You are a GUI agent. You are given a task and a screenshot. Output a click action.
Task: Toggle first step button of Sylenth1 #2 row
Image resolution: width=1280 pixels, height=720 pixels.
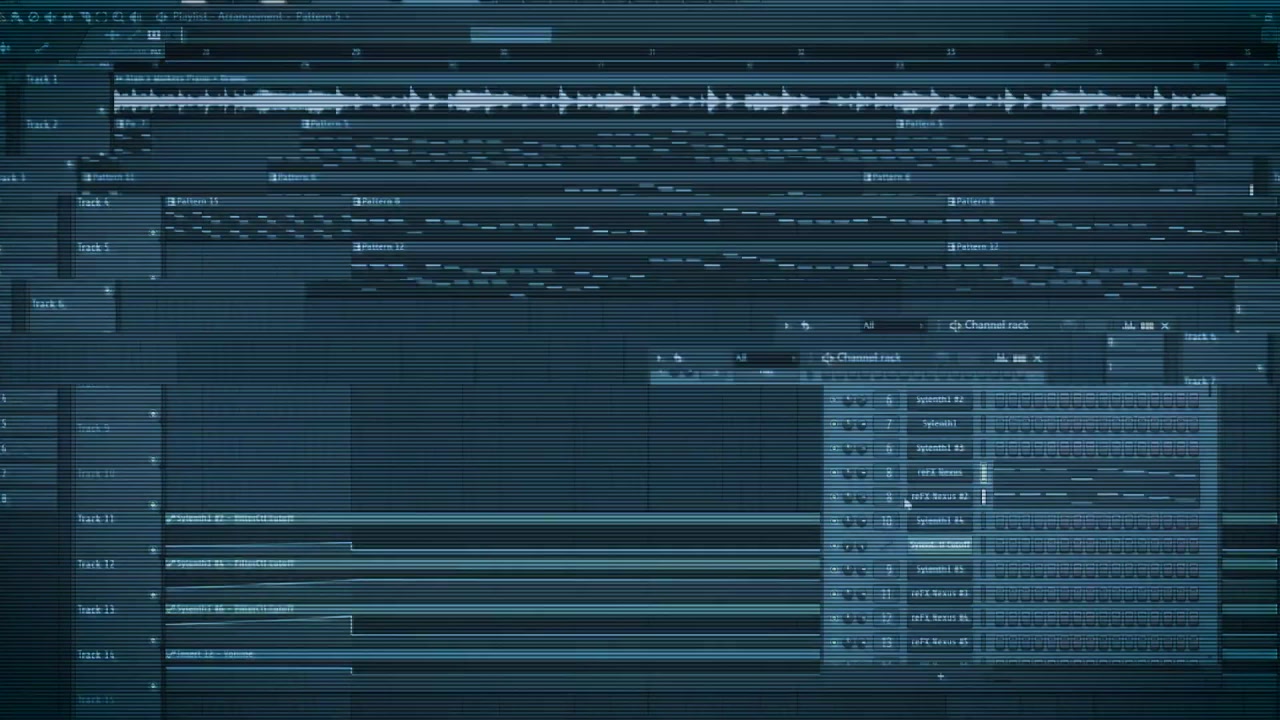[x=999, y=400]
